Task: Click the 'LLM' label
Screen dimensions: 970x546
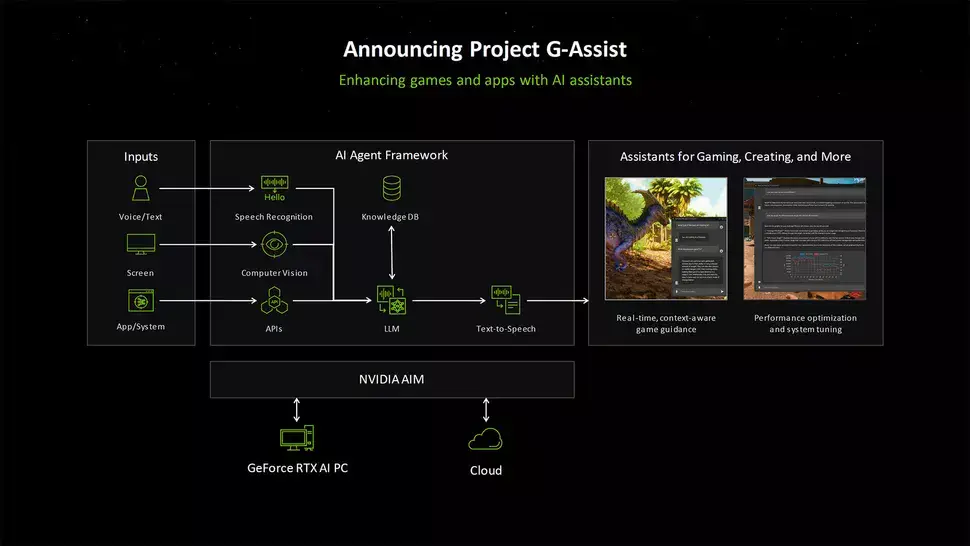Action: tap(392, 329)
